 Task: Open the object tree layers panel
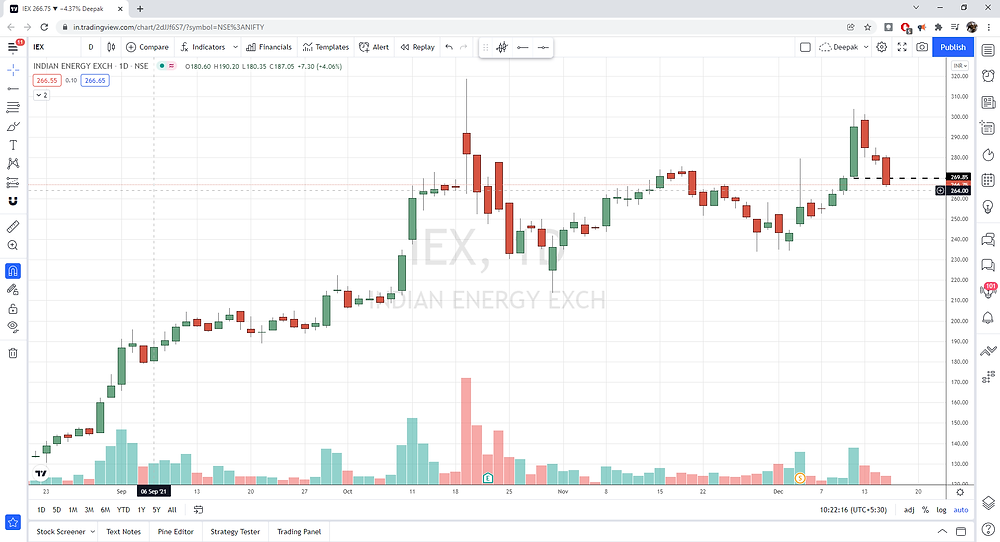(x=988, y=502)
